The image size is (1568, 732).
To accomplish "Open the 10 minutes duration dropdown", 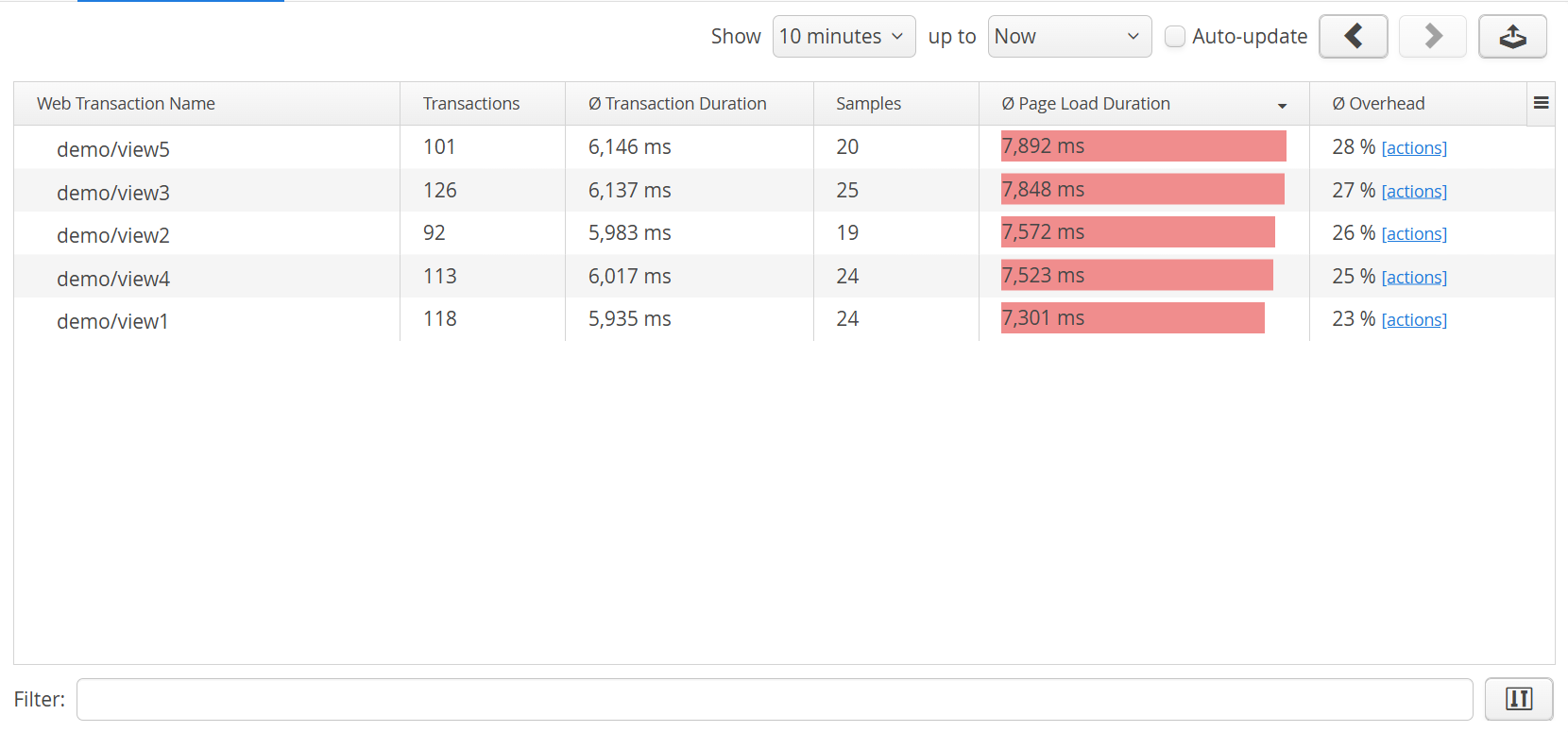I will pyautogui.click(x=844, y=37).
